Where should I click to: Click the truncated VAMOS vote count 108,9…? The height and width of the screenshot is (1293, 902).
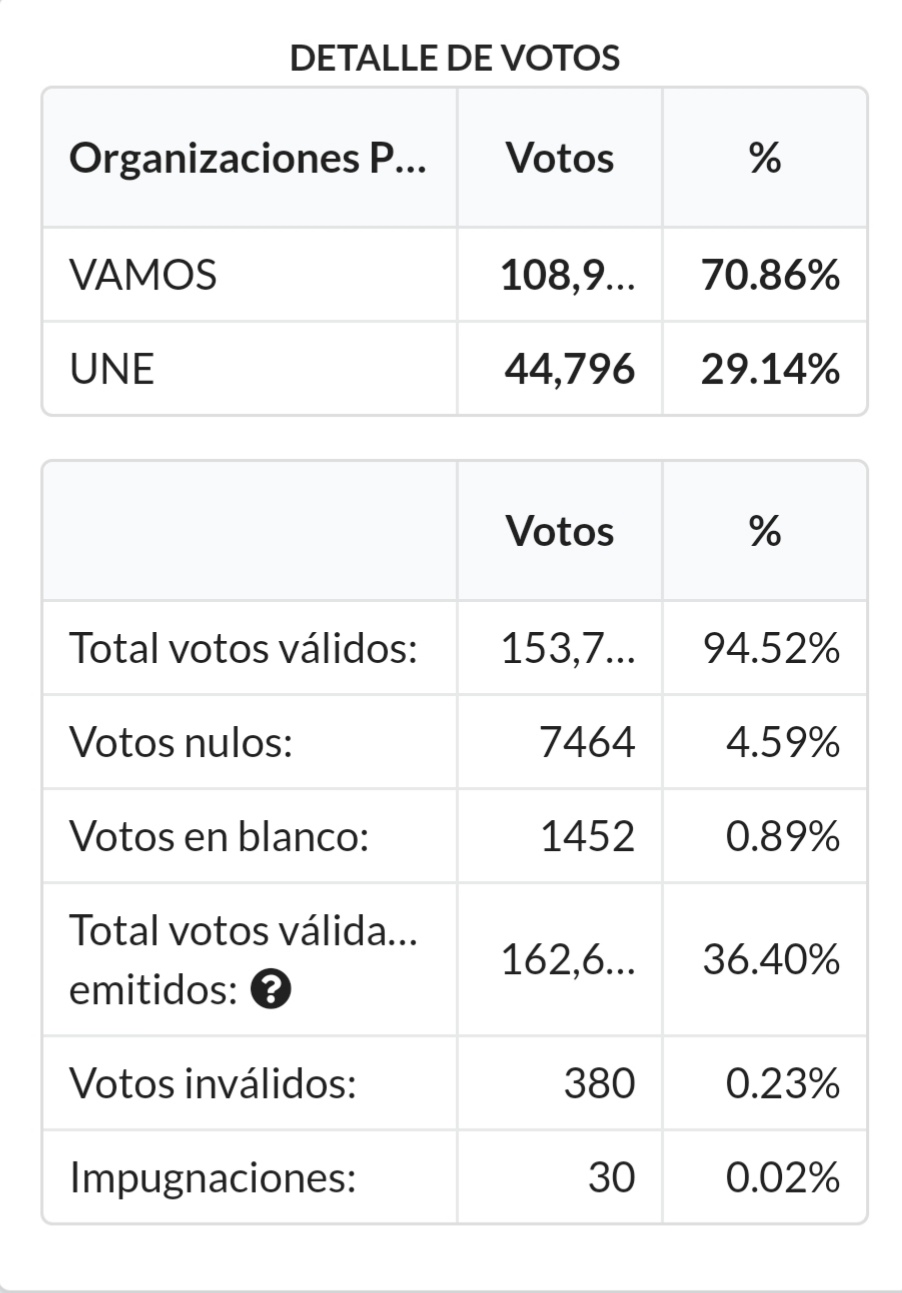coord(567,275)
